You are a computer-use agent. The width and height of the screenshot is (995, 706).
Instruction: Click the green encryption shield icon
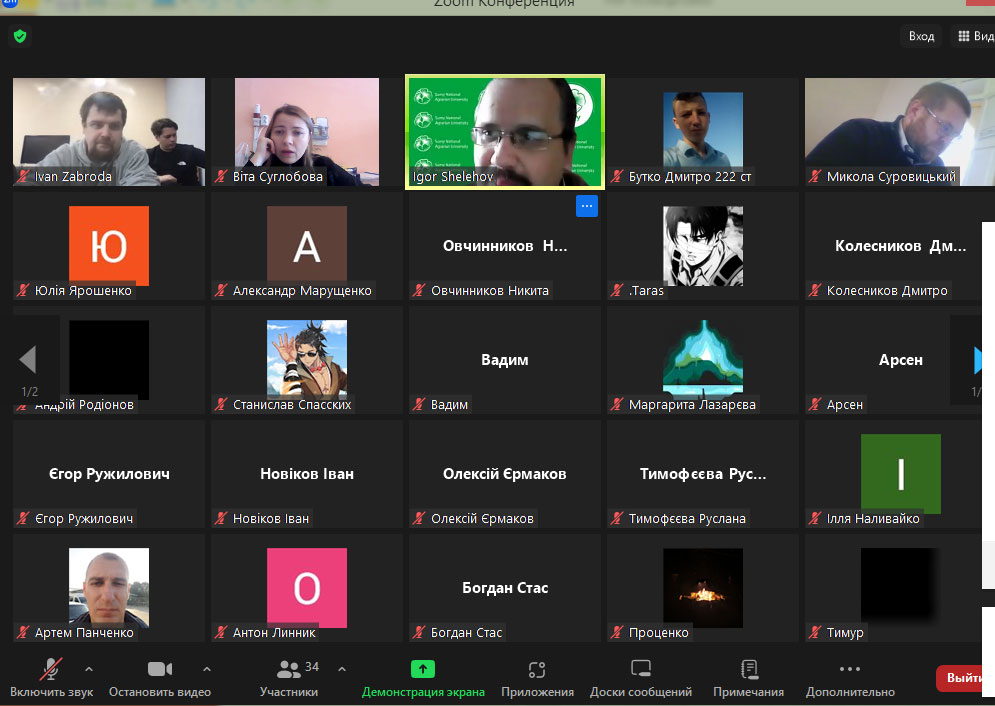(x=20, y=37)
